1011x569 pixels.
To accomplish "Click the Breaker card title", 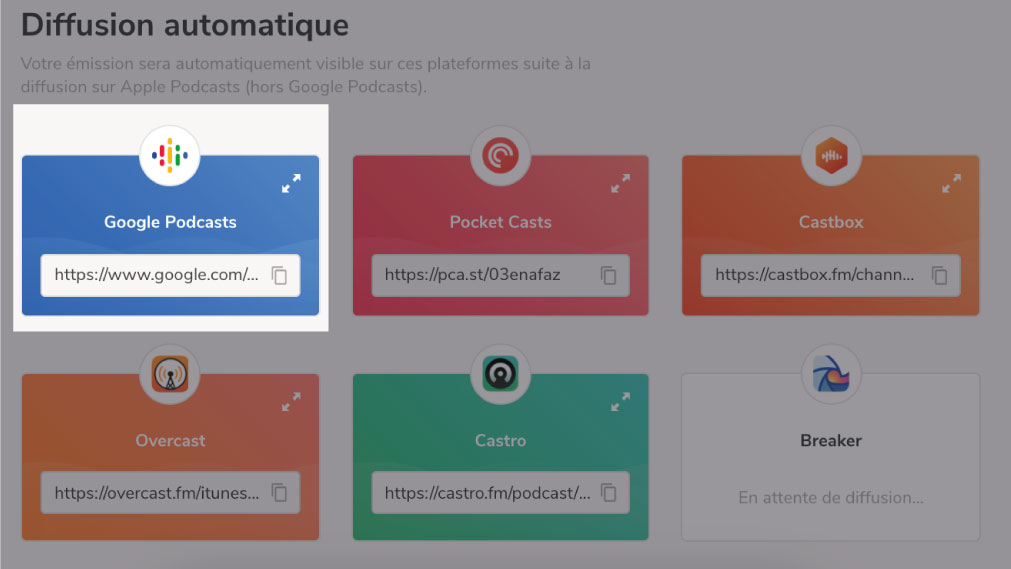I will [831, 441].
